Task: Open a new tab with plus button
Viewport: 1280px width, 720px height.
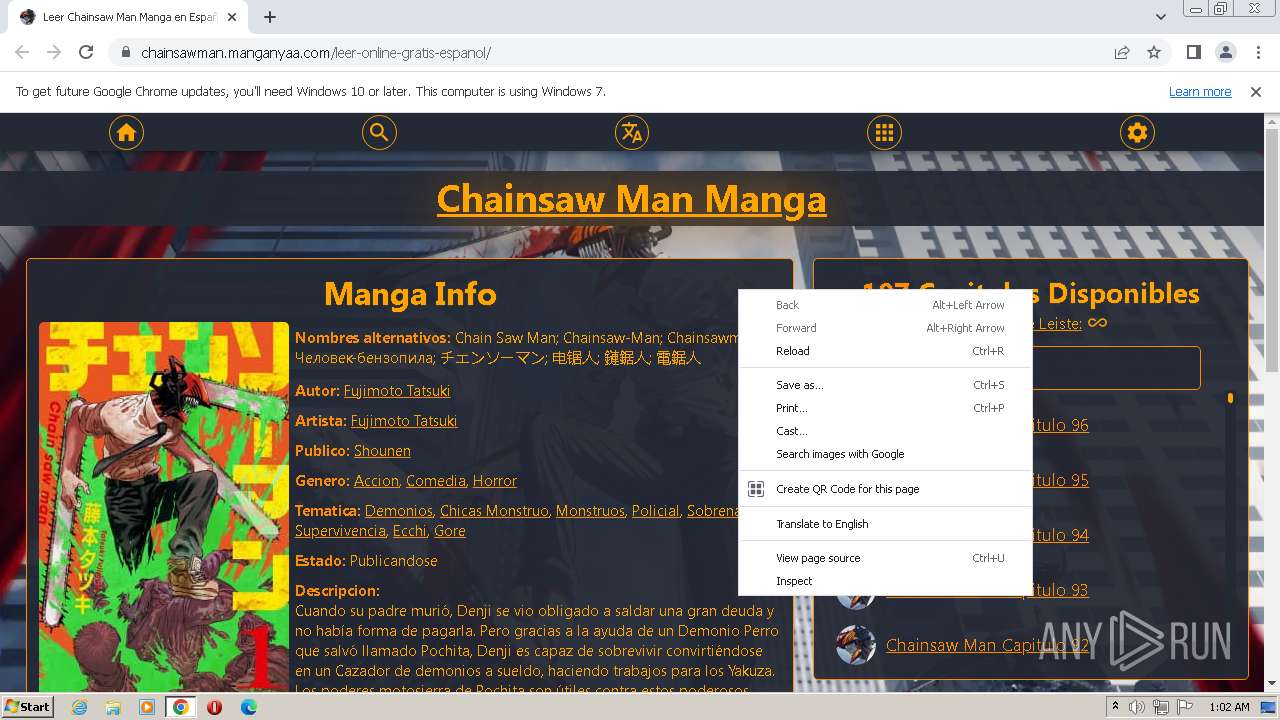Action: click(270, 17)
